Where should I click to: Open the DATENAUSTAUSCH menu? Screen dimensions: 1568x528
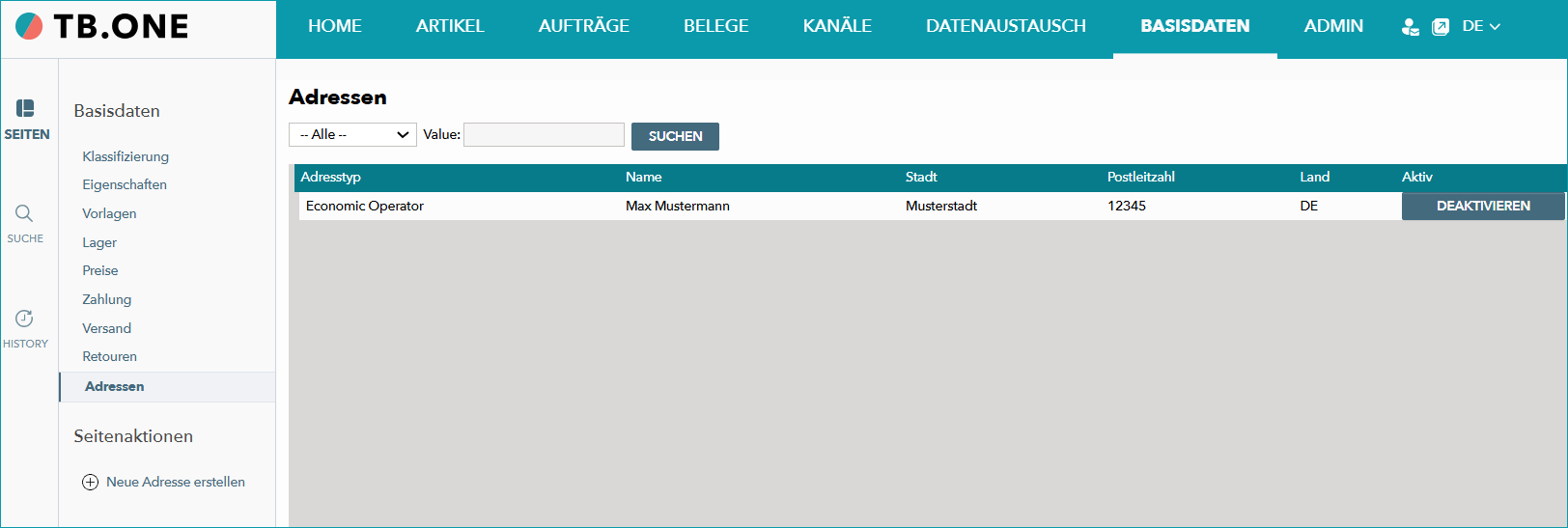tap(1006, 26)
